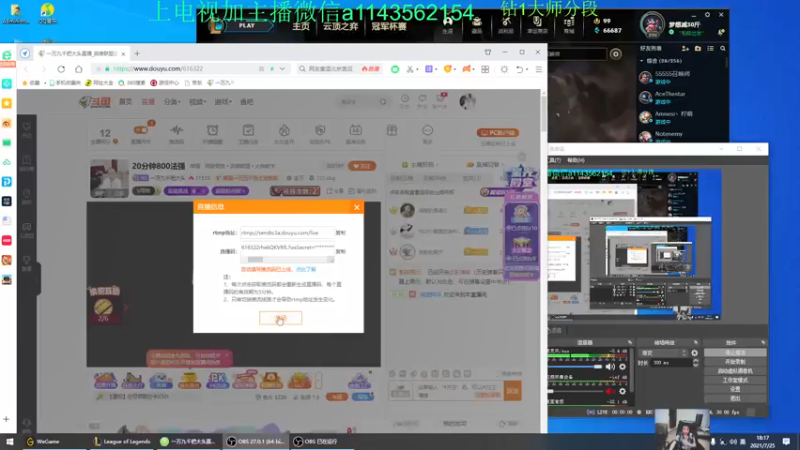Open the Windows Start menu
The width and height of the screenshot is (800, 450).
[9, 441]
